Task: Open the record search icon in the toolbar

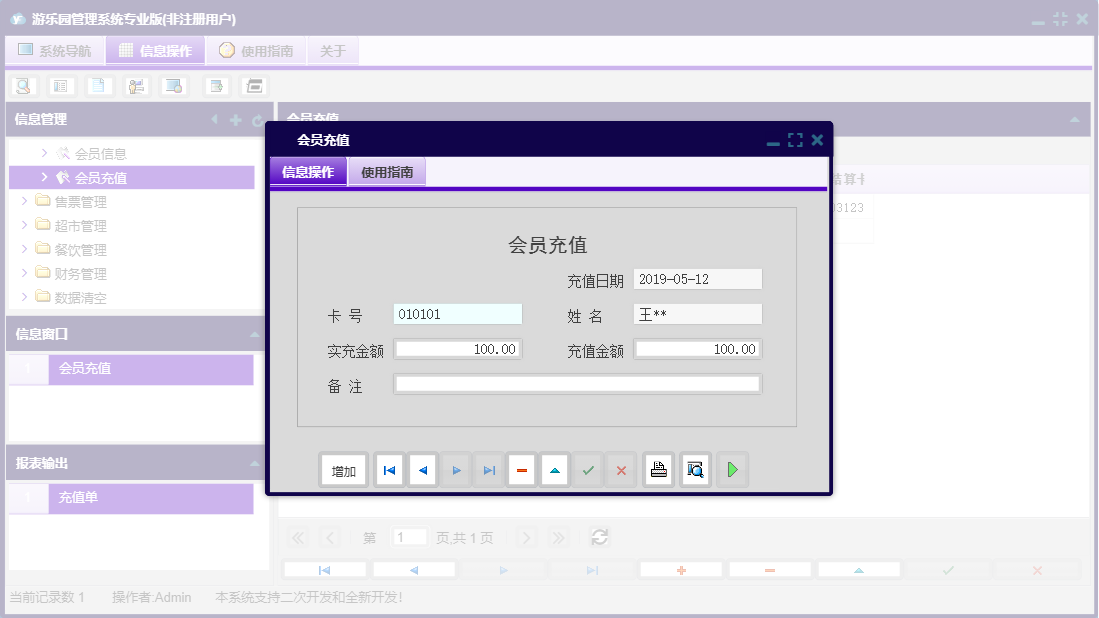Action: click(x=23, y=85)
